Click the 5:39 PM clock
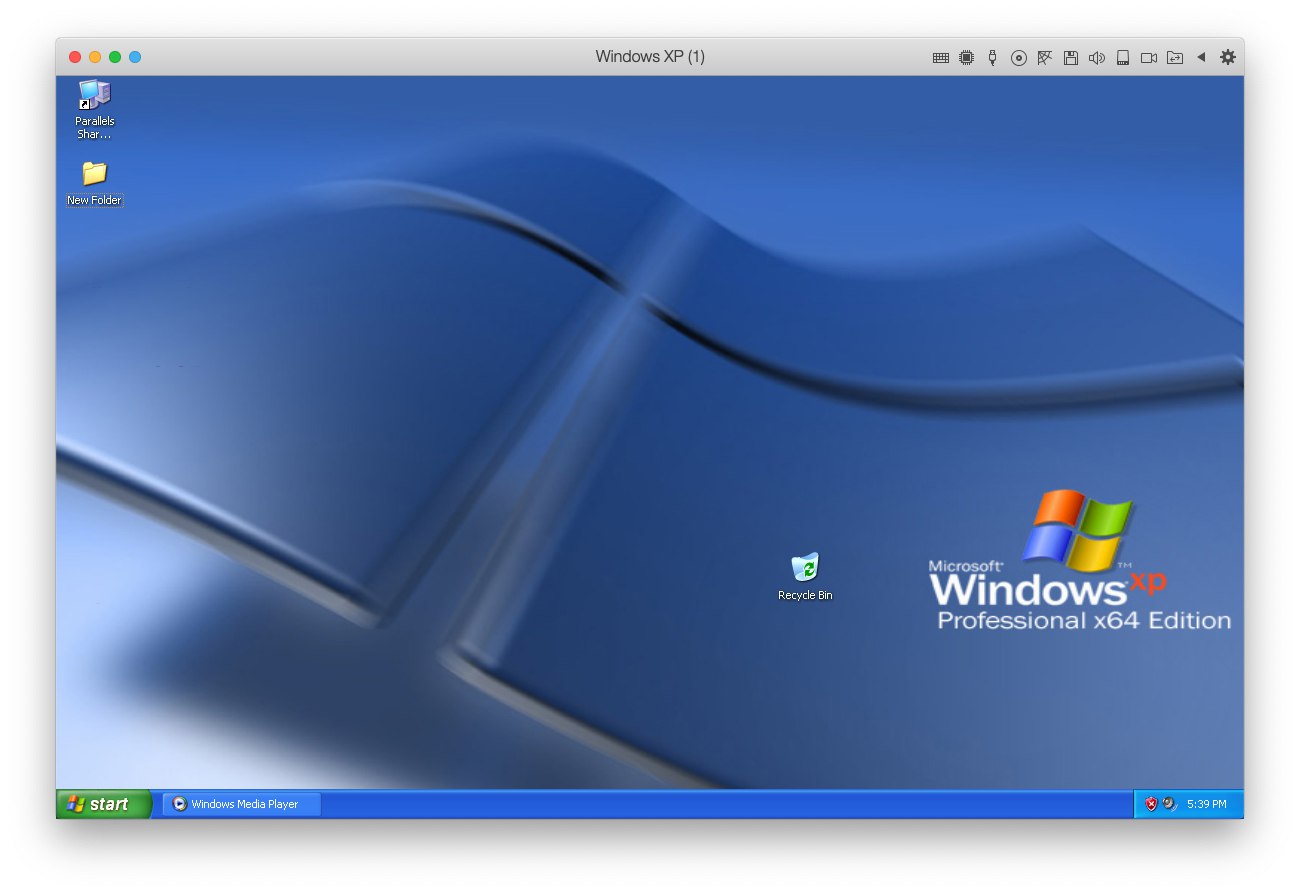 (1207, 804)
